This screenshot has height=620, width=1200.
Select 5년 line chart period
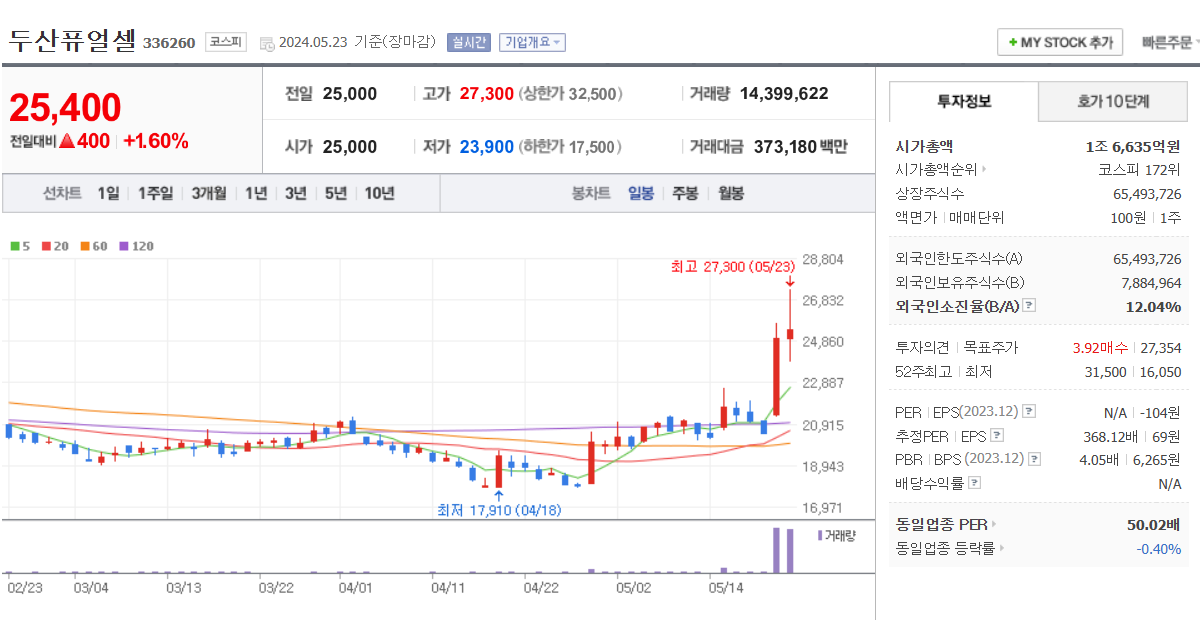335,193
